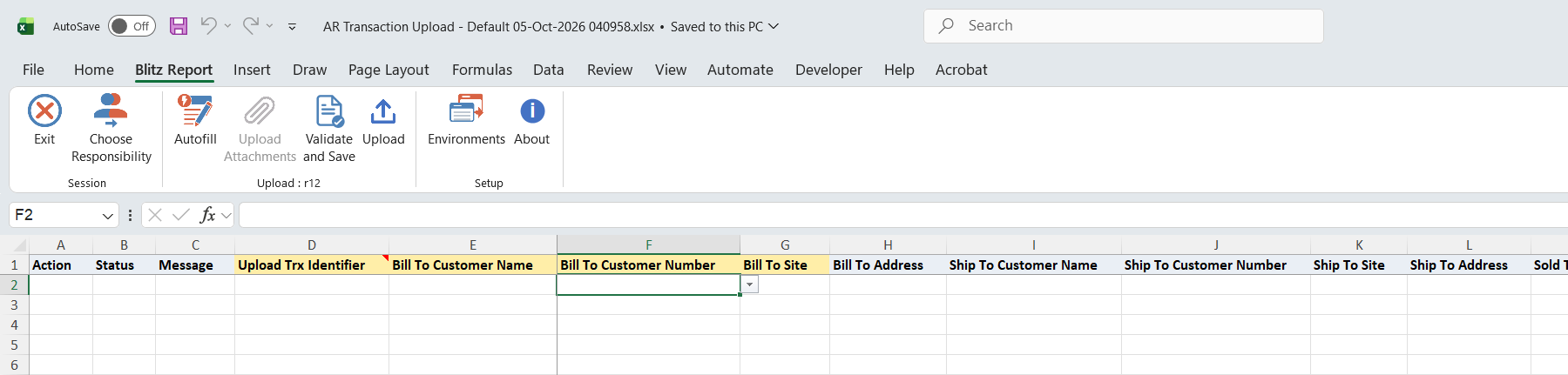
Task: Select the Ship To Site header
Action: pos(1359,265)
